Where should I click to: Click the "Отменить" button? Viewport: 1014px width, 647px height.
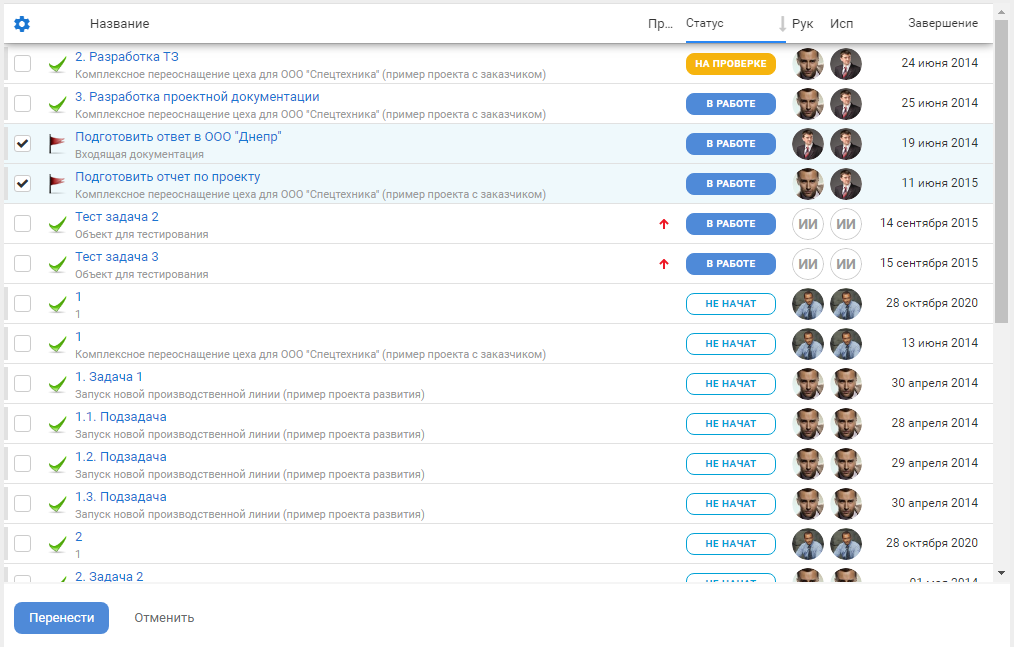(164, 618)
